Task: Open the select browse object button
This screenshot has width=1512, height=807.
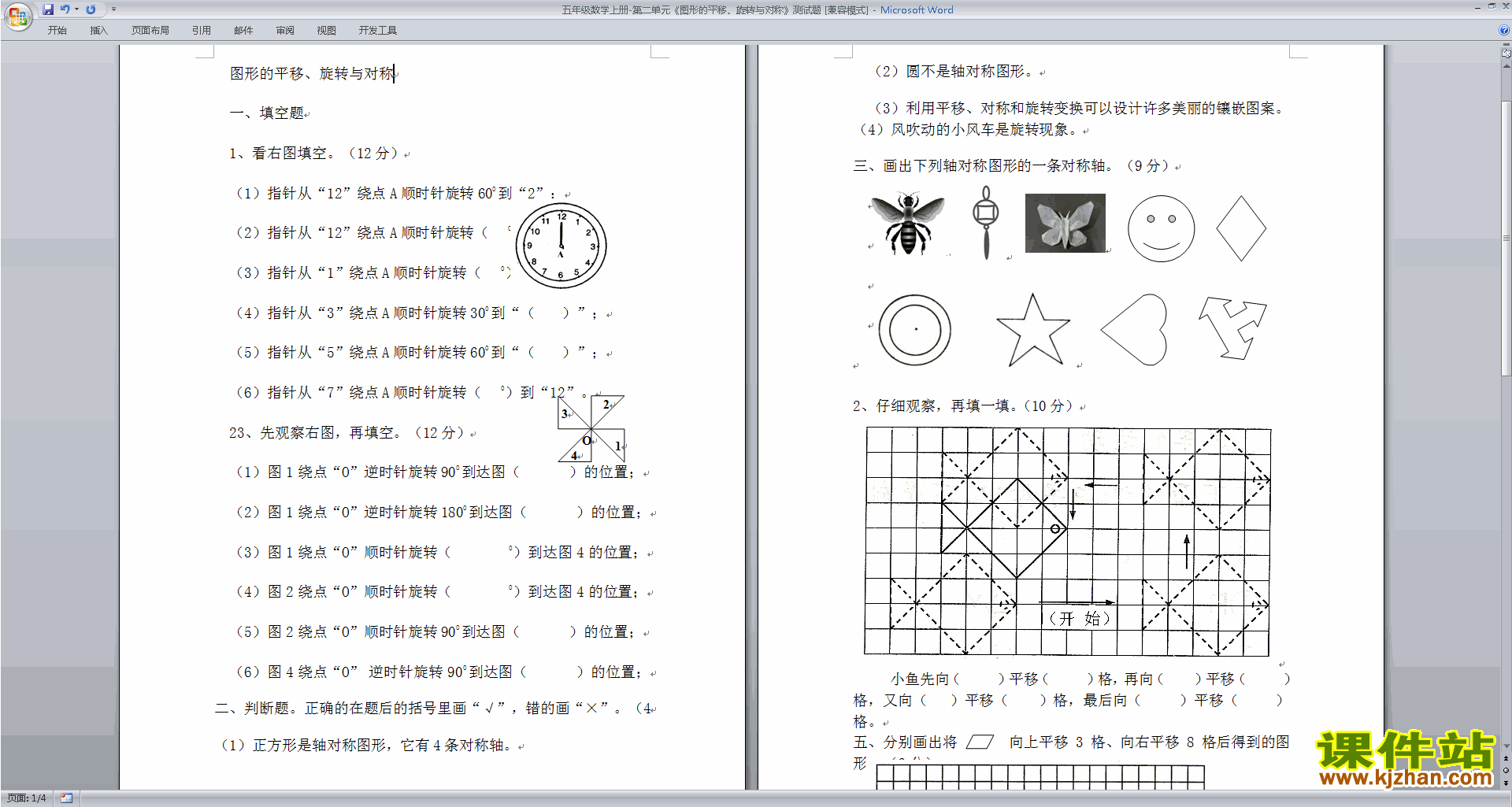Action: pyautogui.click(x=1506, y=770)
